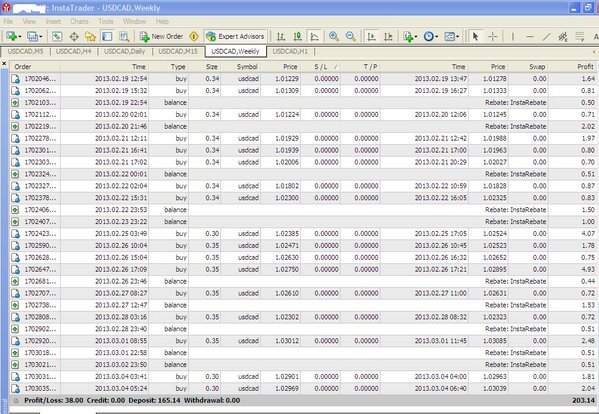The width and height of the screenshot is (599, 414).
Task: Open MetaEditor via yellow diamond icon
Action: (x=194, y=36)
